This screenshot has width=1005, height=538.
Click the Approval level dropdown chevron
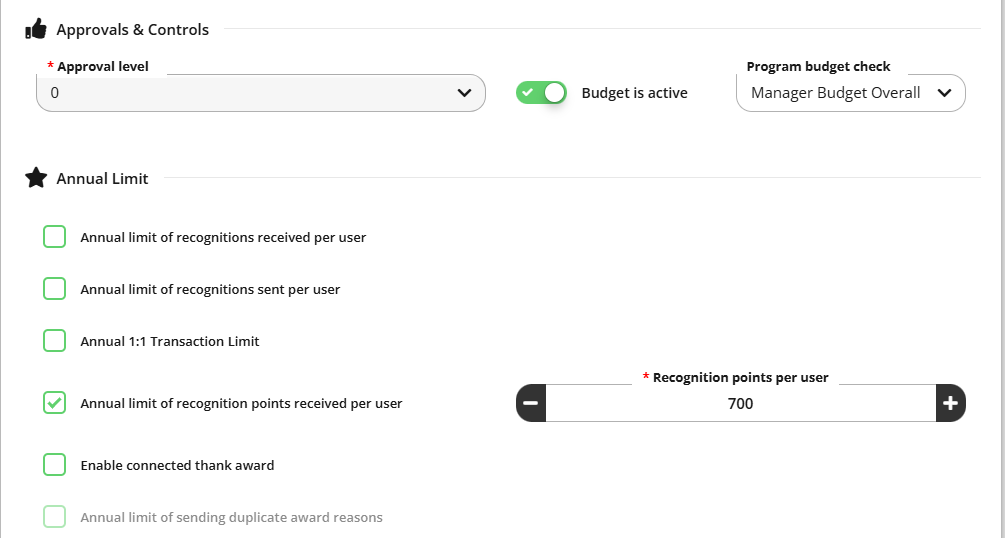465,93
